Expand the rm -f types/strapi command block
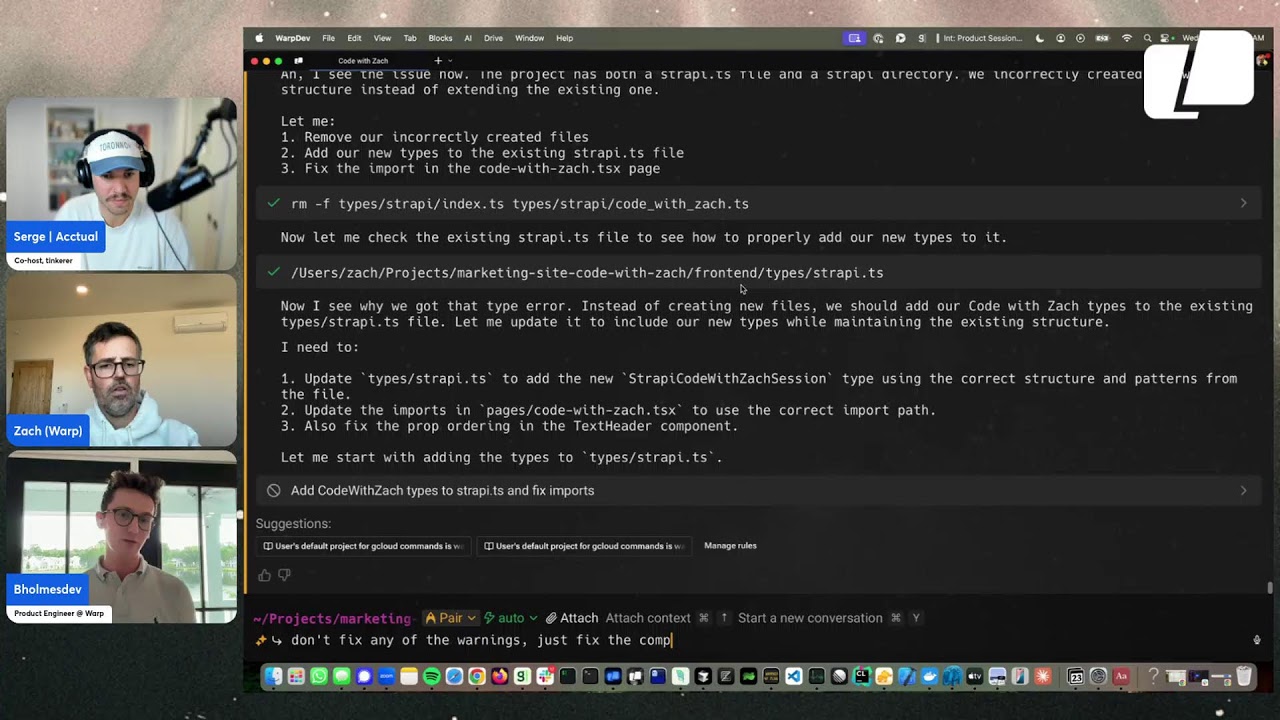The width and height of the screenshot is (1280, 720). [x=1243, y=203]
